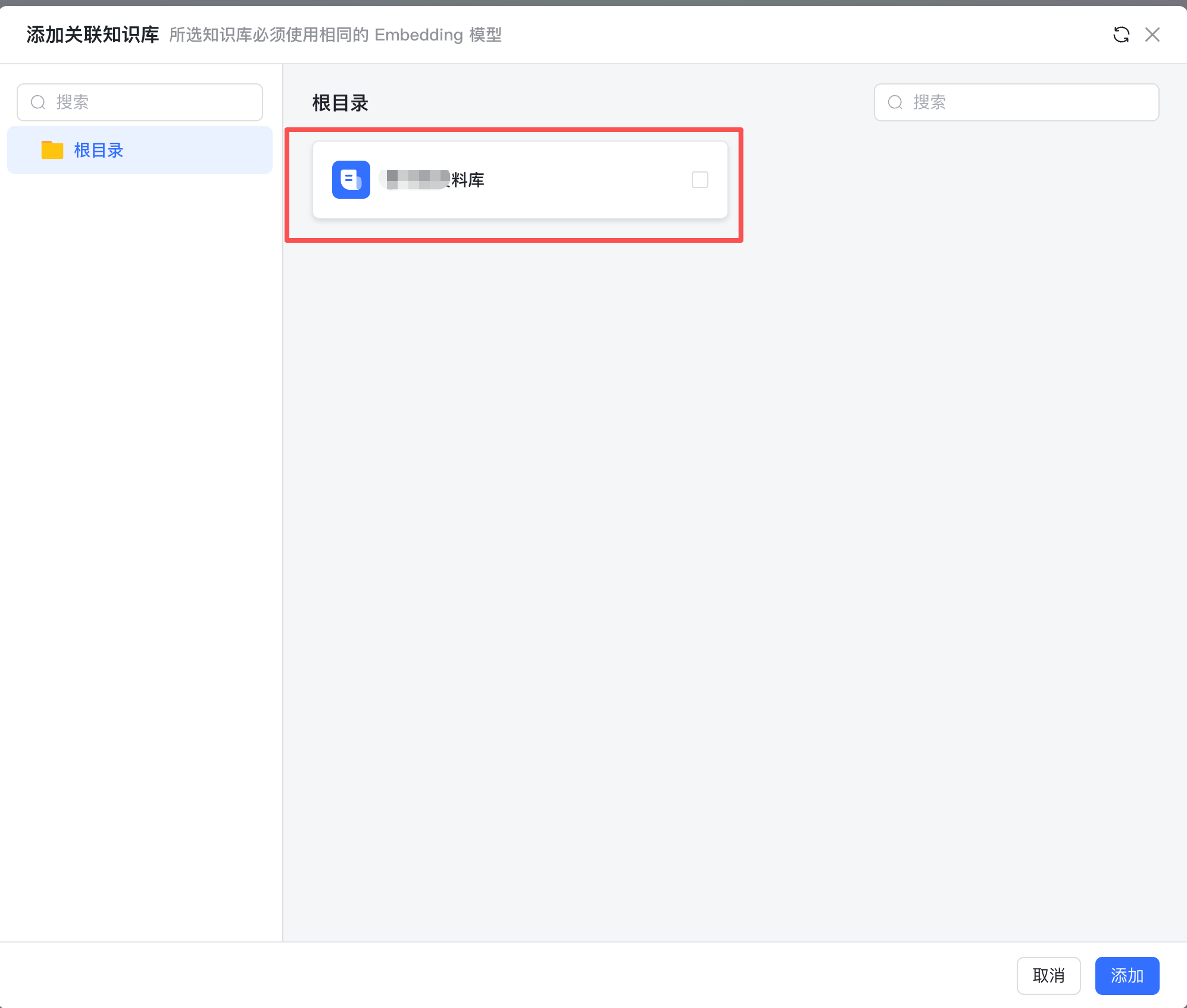
Task: Click the 取消 button
Action: (1049, 976)
